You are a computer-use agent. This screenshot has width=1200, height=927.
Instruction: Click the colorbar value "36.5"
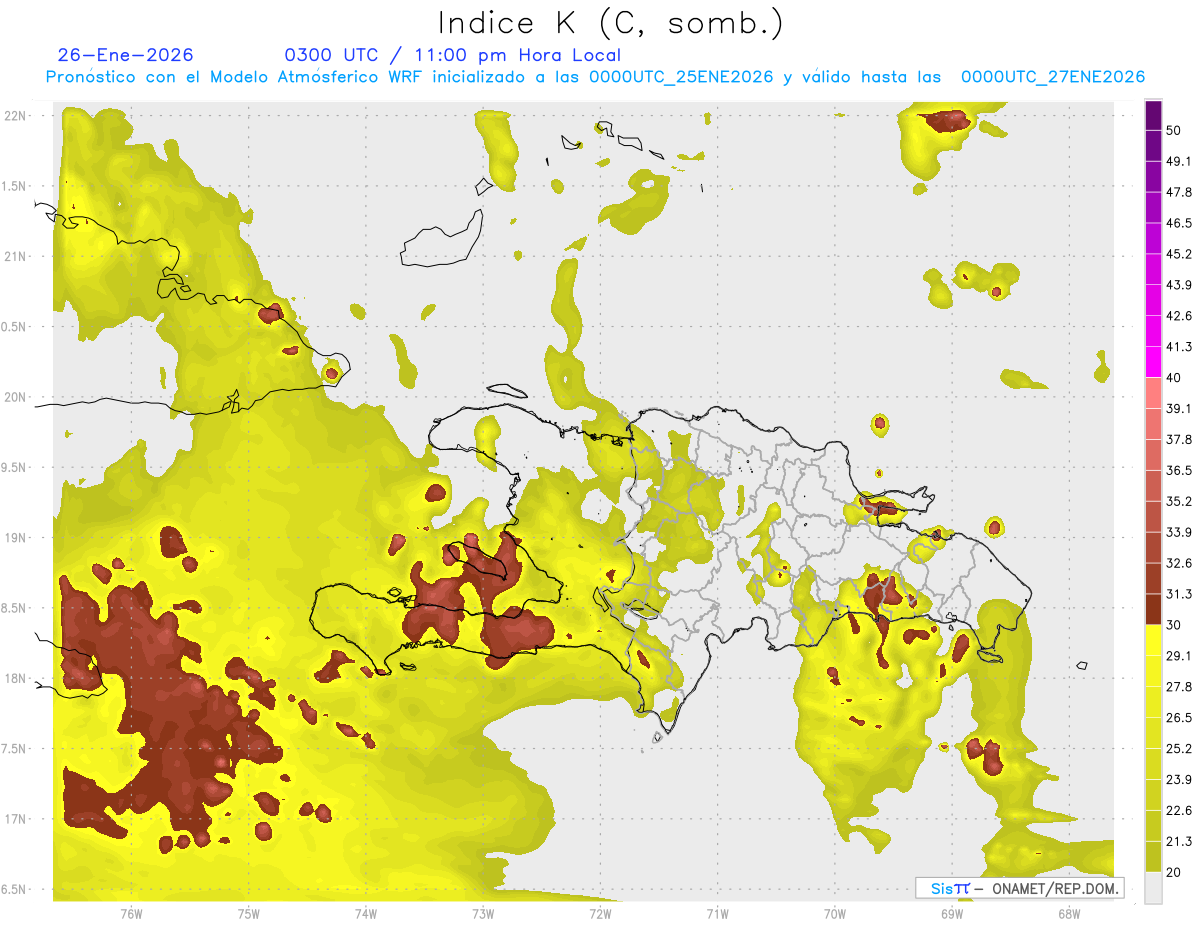[x=1179, y=471]
